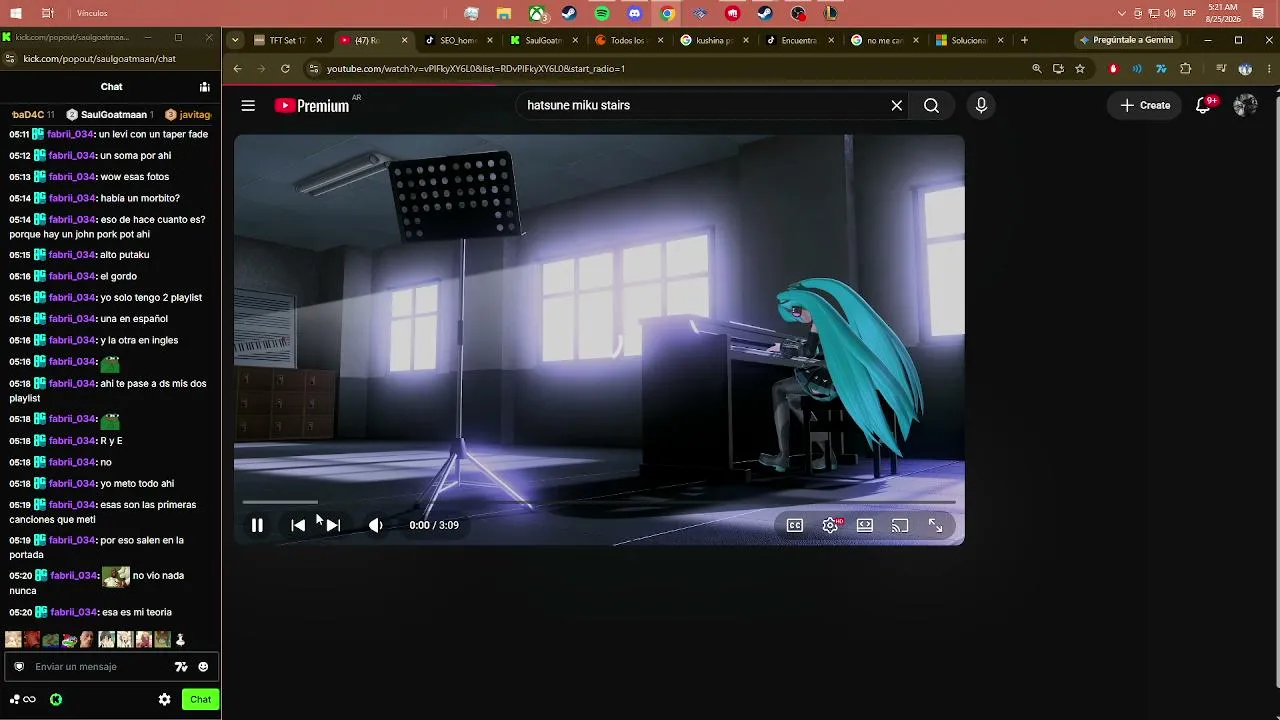The height and width of the screenshot is (720, 1280).
Task: Switch to the 'Soluciona' Microsoft tab
Action: click(968, 40)
